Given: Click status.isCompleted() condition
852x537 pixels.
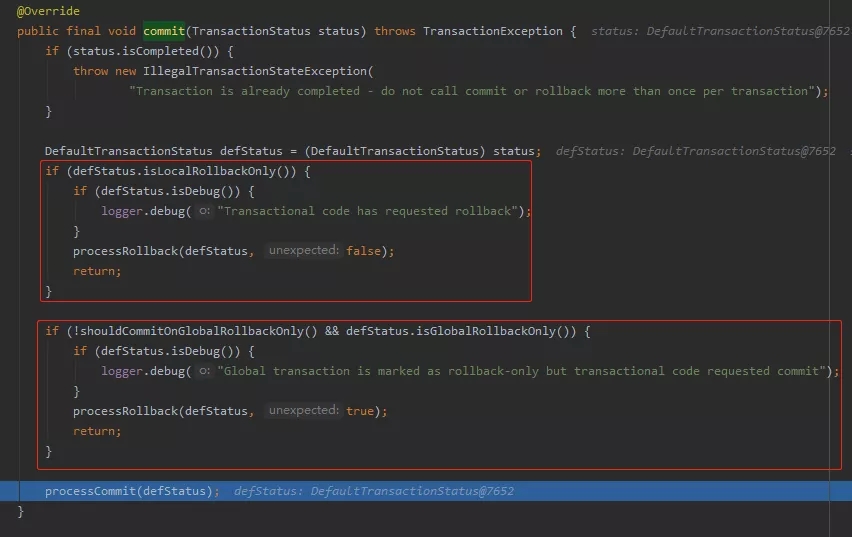Looking at the screenshot, I should pyautogui.click(x=142, y=51).
